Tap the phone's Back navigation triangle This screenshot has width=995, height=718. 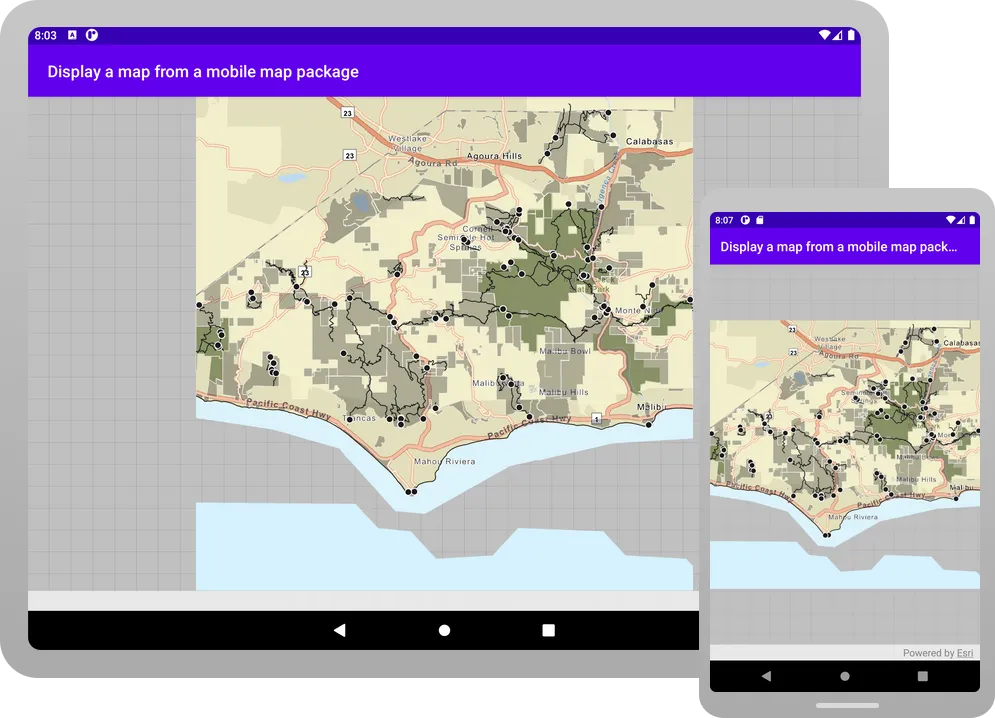click(766, 676)
